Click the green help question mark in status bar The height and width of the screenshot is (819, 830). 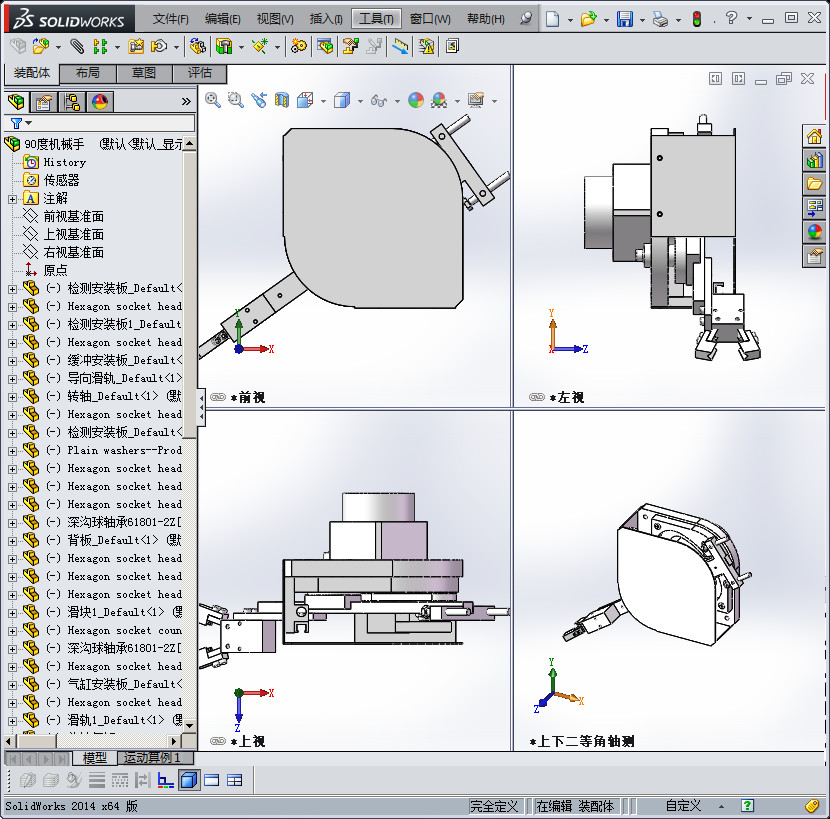747,806
